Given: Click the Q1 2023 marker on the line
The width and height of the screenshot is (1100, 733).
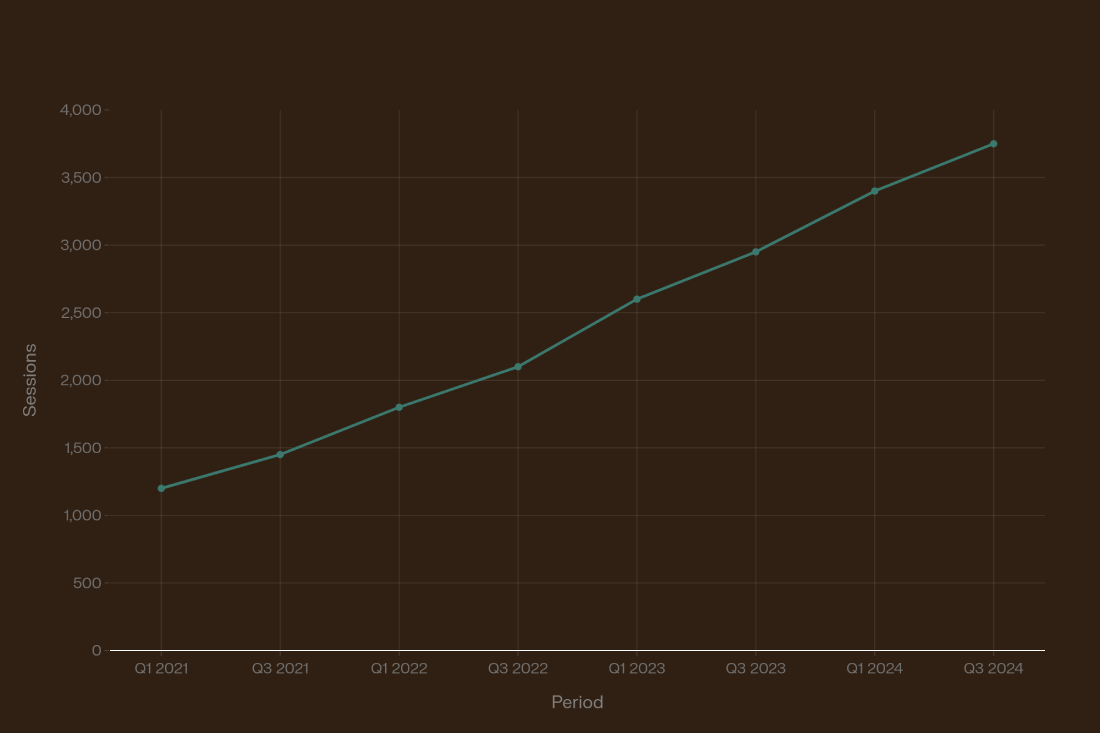Looking at the screenshot, I should (x=637, y=299).
